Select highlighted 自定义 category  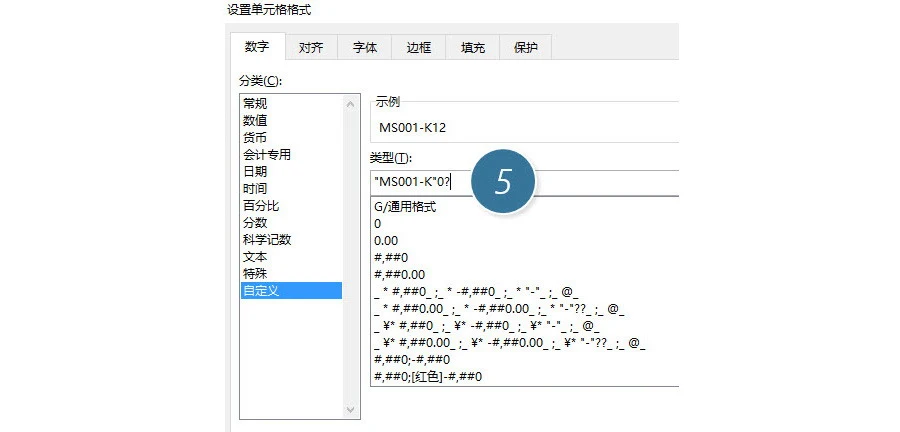[x=292, y=290]
